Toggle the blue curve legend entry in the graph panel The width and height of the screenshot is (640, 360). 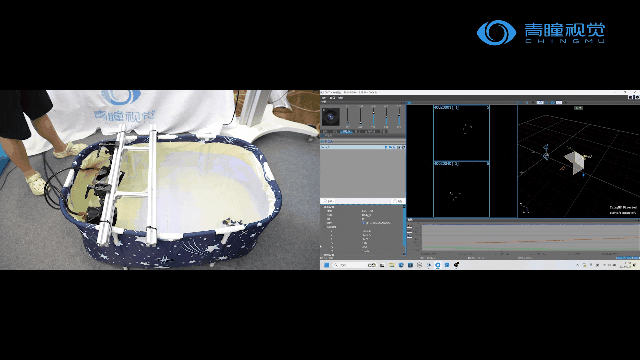click(x=409, y=237)
